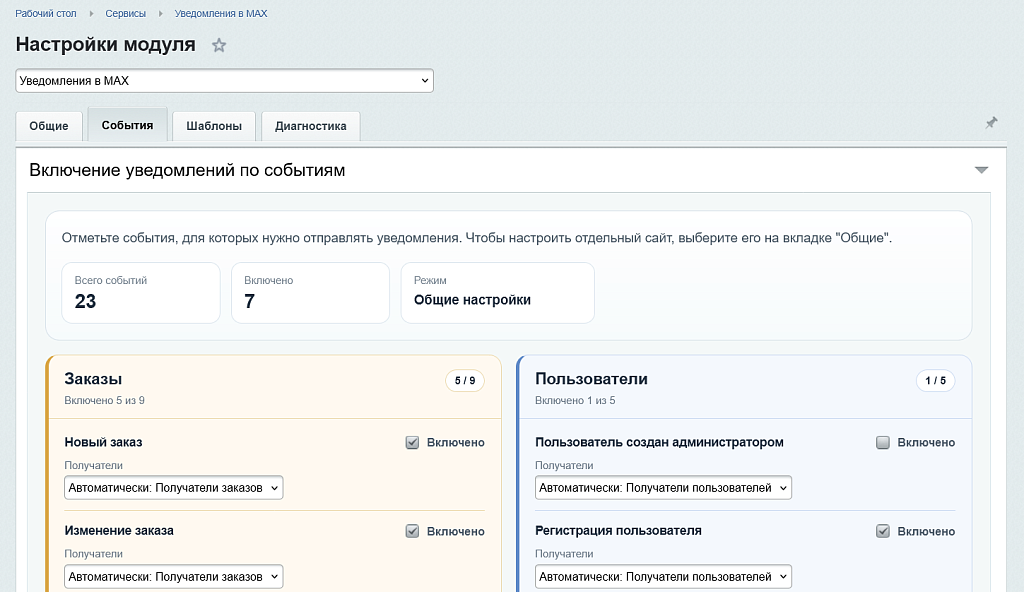The image size is (1024, 592).
Task: Open the Сервисы breadcrumb link
Action: pyautogui.click(x=126, y=14)
